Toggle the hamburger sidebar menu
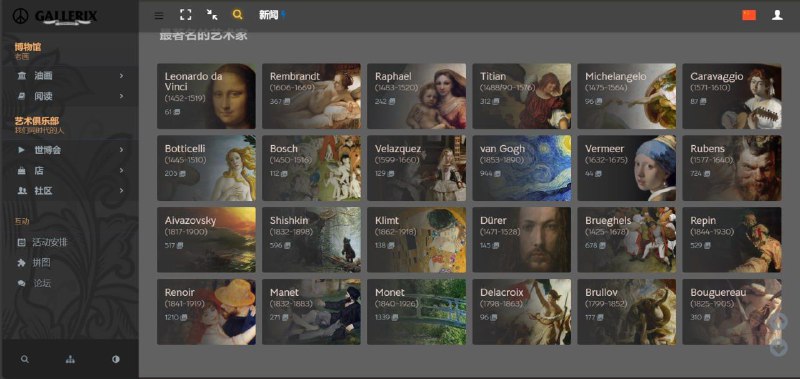 (x=159, y=15)
